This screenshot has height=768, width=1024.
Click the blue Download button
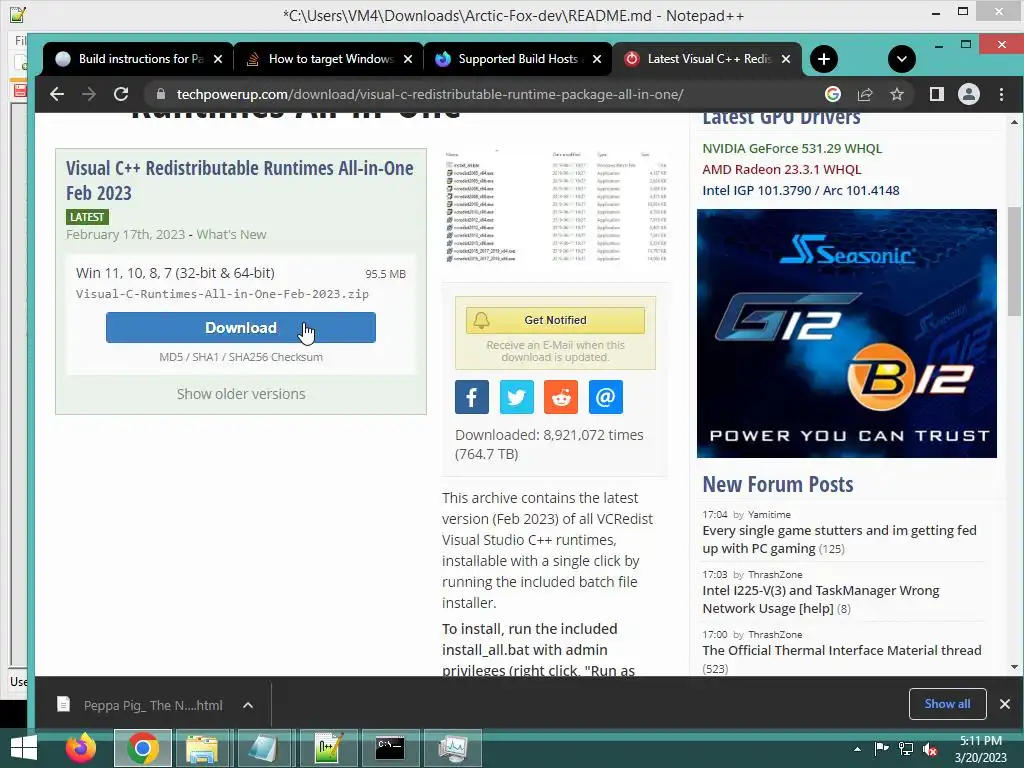tap(240, 327)
